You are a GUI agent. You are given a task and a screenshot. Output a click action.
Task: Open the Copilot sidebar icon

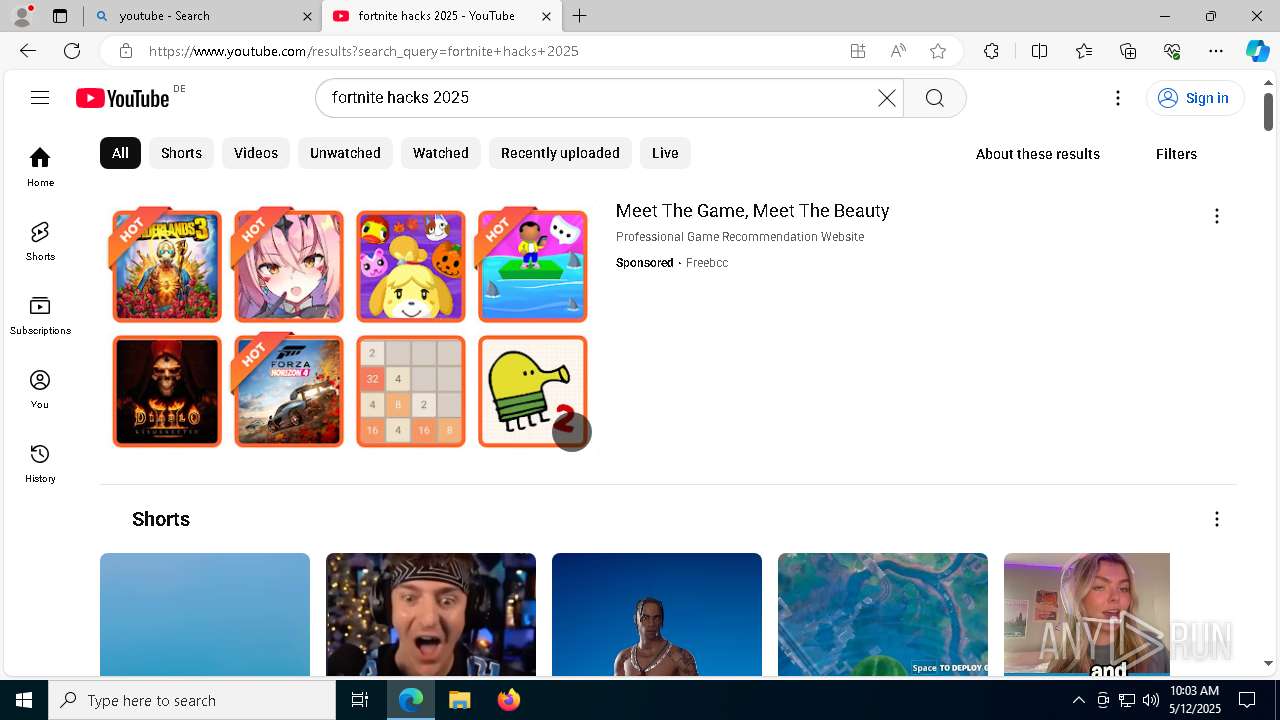(1257, 51)
